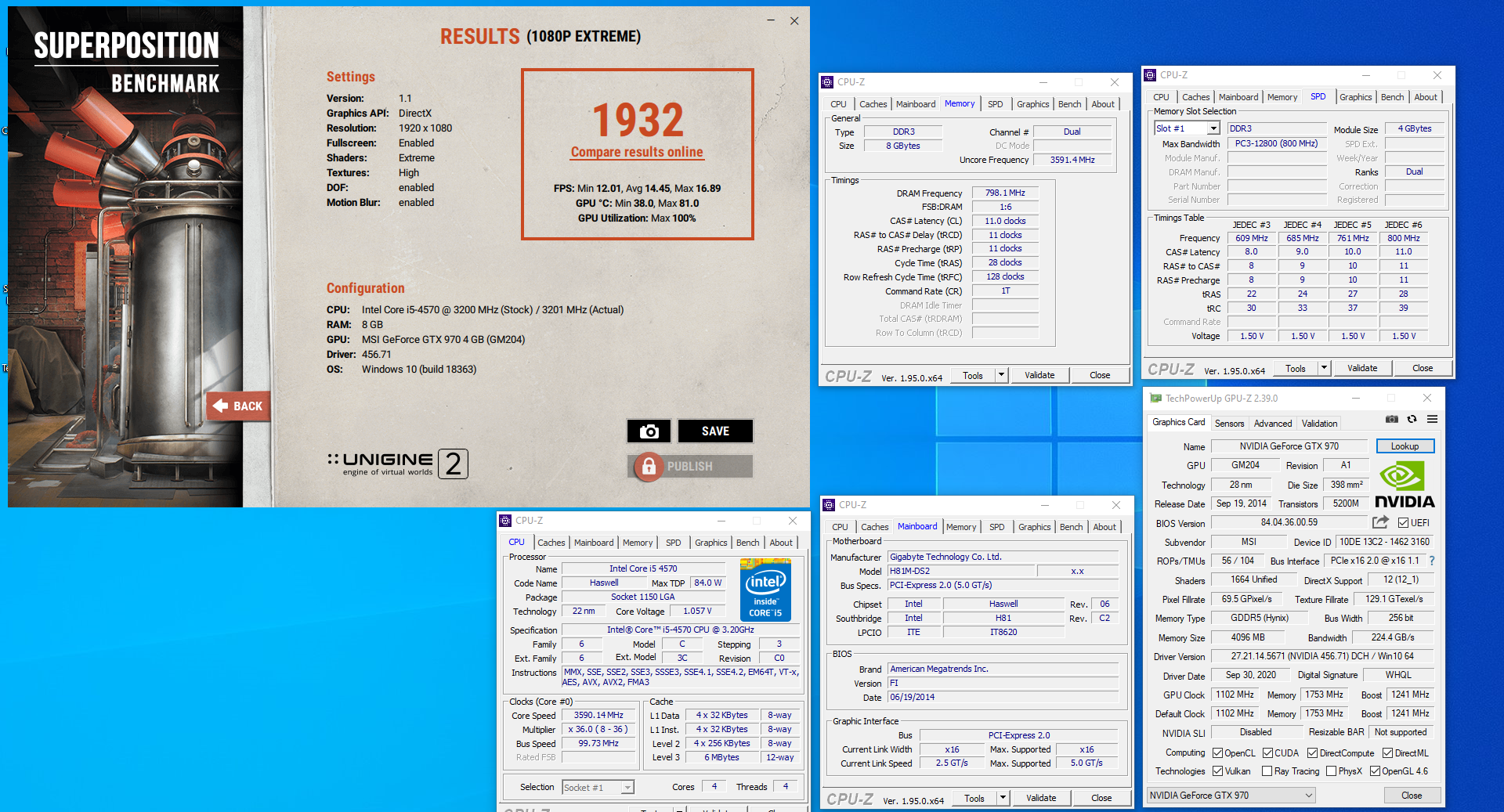Image resolution: width=1504 pixels, height=812 pixels.
Task: Click the NVIDIA logo in GPU-Z
Action: [x=1405, y=485]
